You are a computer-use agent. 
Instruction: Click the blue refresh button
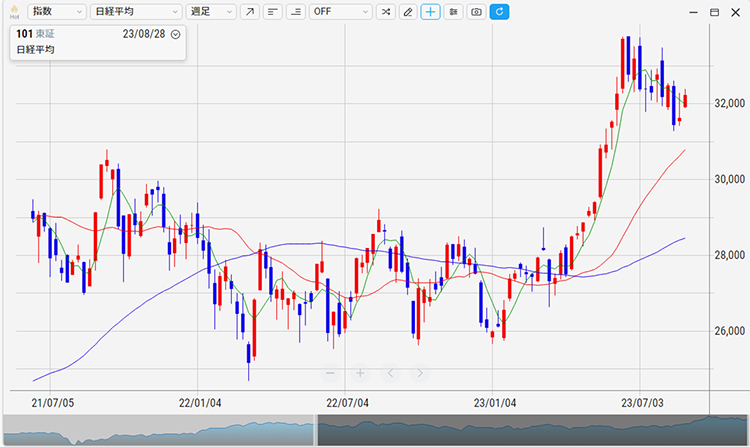(x=499, y=12)
